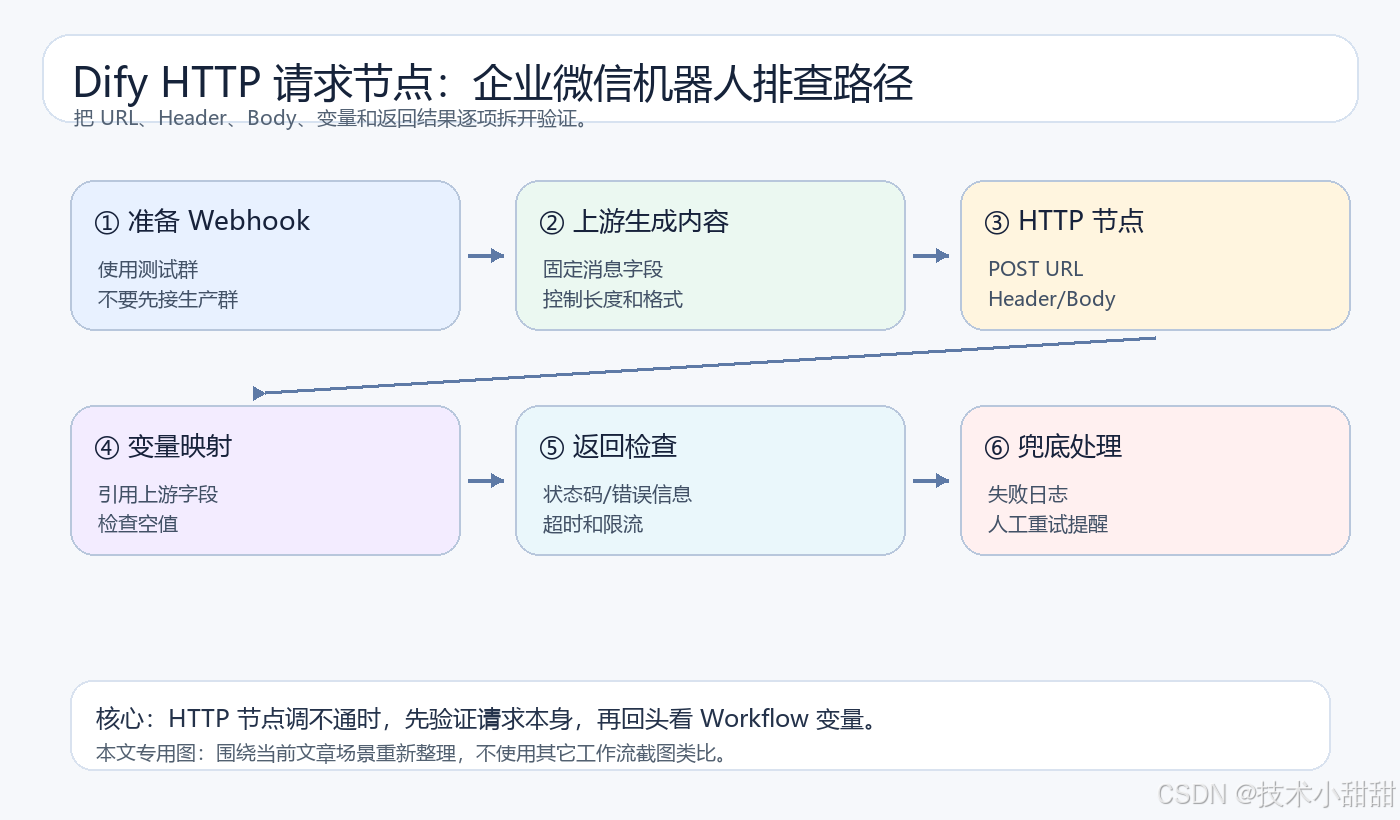Click the text '不要先接生产群'

click(x=168, y=299)
